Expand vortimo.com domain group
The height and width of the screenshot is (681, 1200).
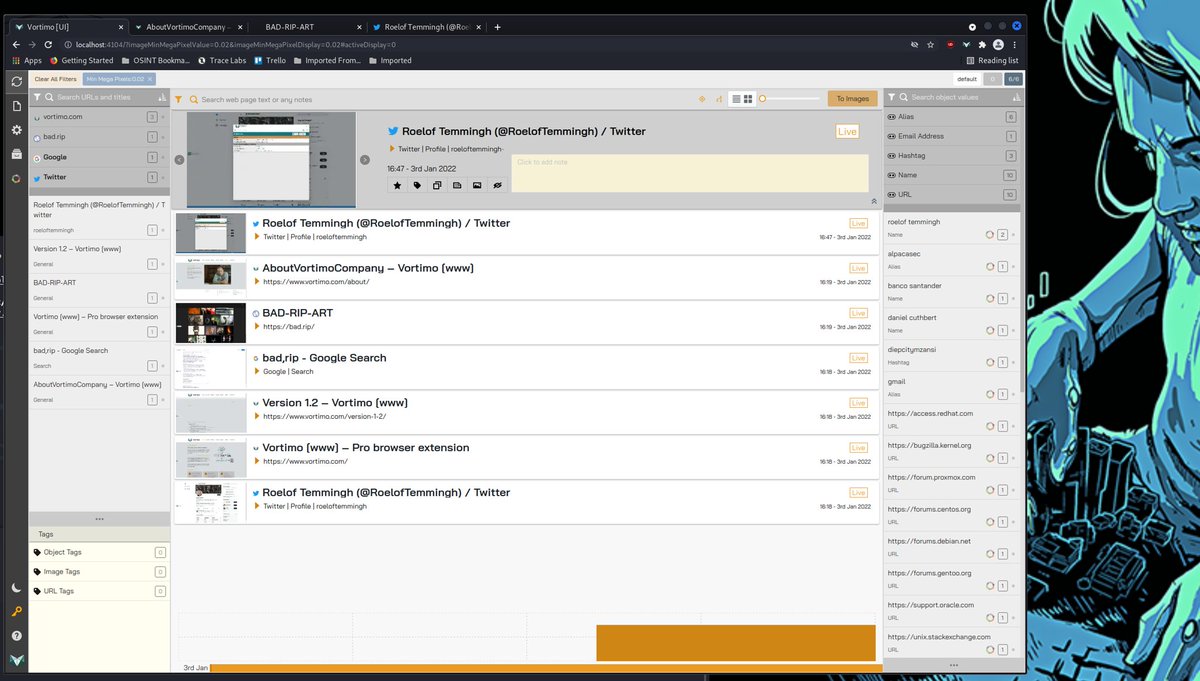(x=99, y=117)
